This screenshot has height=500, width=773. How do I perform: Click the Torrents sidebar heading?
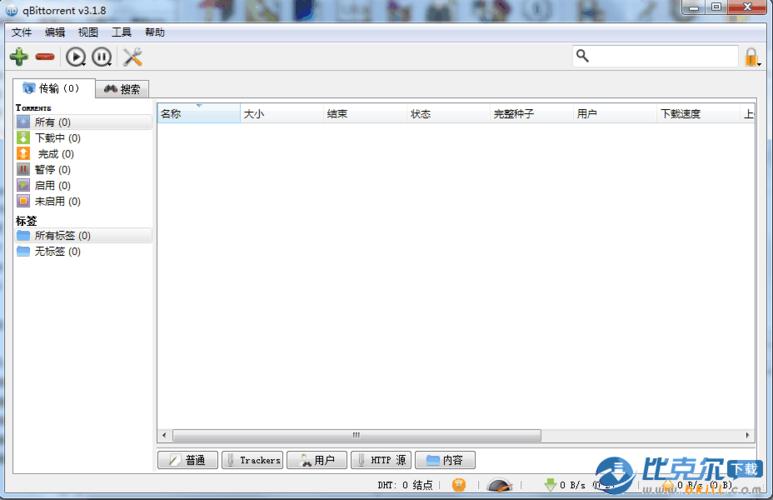[33, 107]
